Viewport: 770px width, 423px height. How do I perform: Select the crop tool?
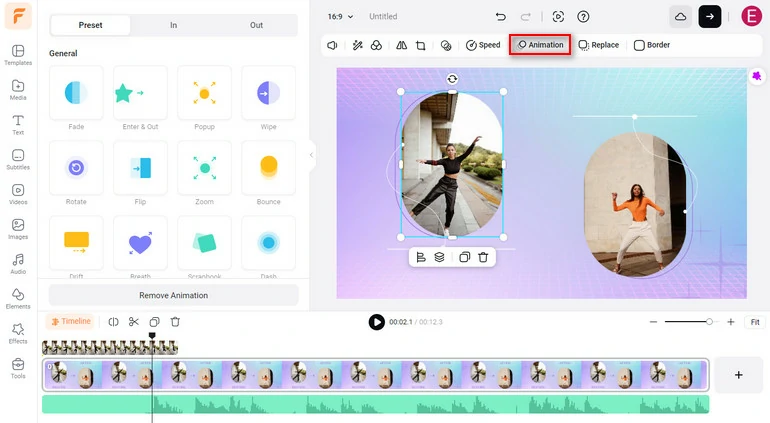click(420, 45)
